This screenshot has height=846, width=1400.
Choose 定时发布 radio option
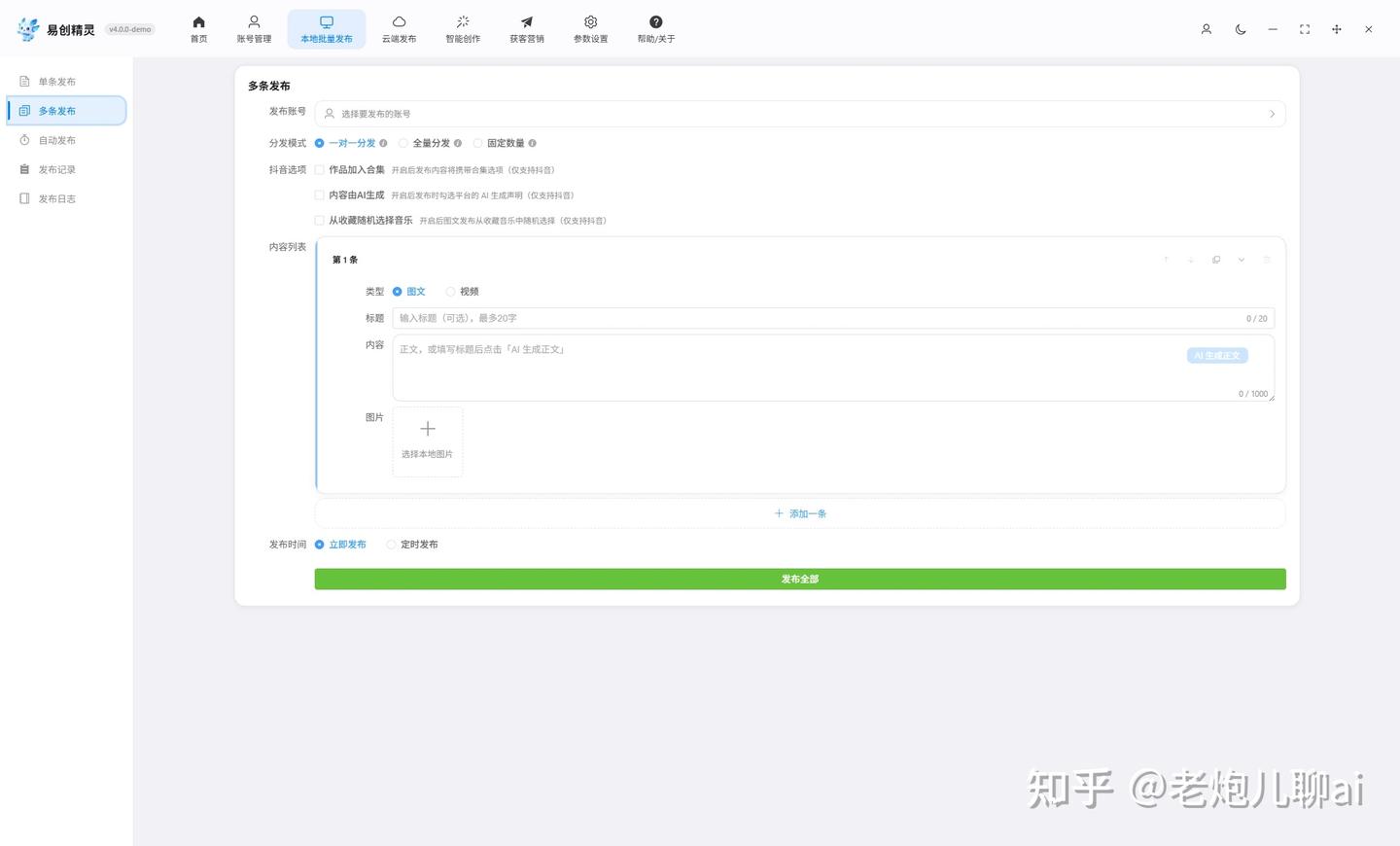click(x=391, y=545)
